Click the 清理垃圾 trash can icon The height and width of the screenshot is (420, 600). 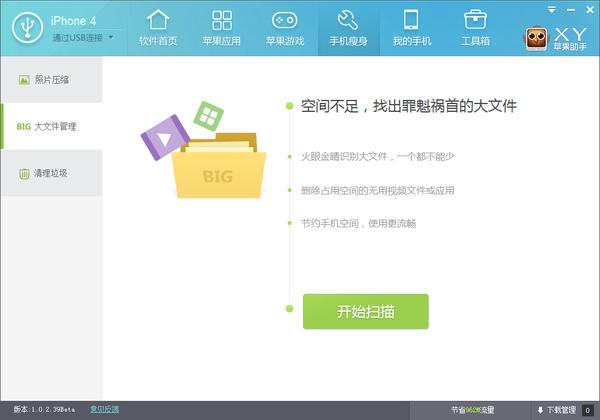pos(24,174)
